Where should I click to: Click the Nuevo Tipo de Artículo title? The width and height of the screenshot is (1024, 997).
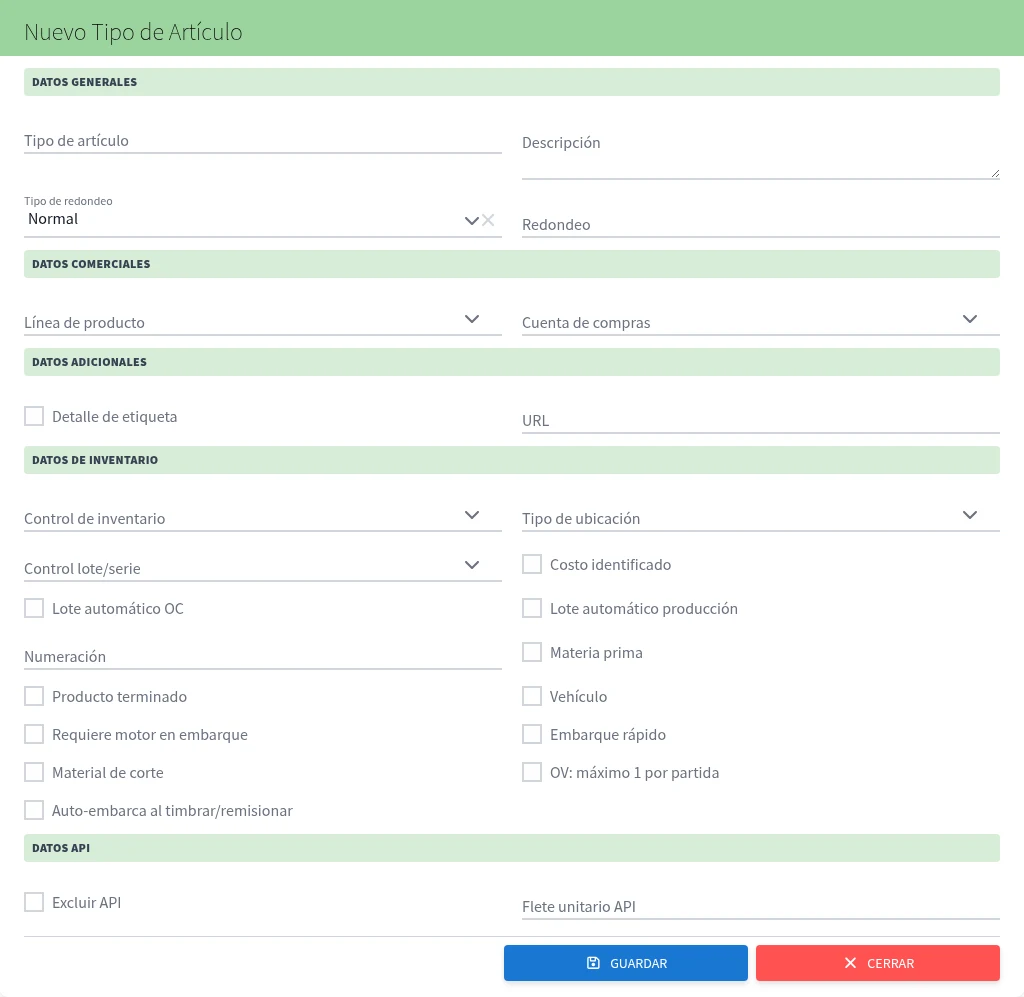click(x=133, y=32)
